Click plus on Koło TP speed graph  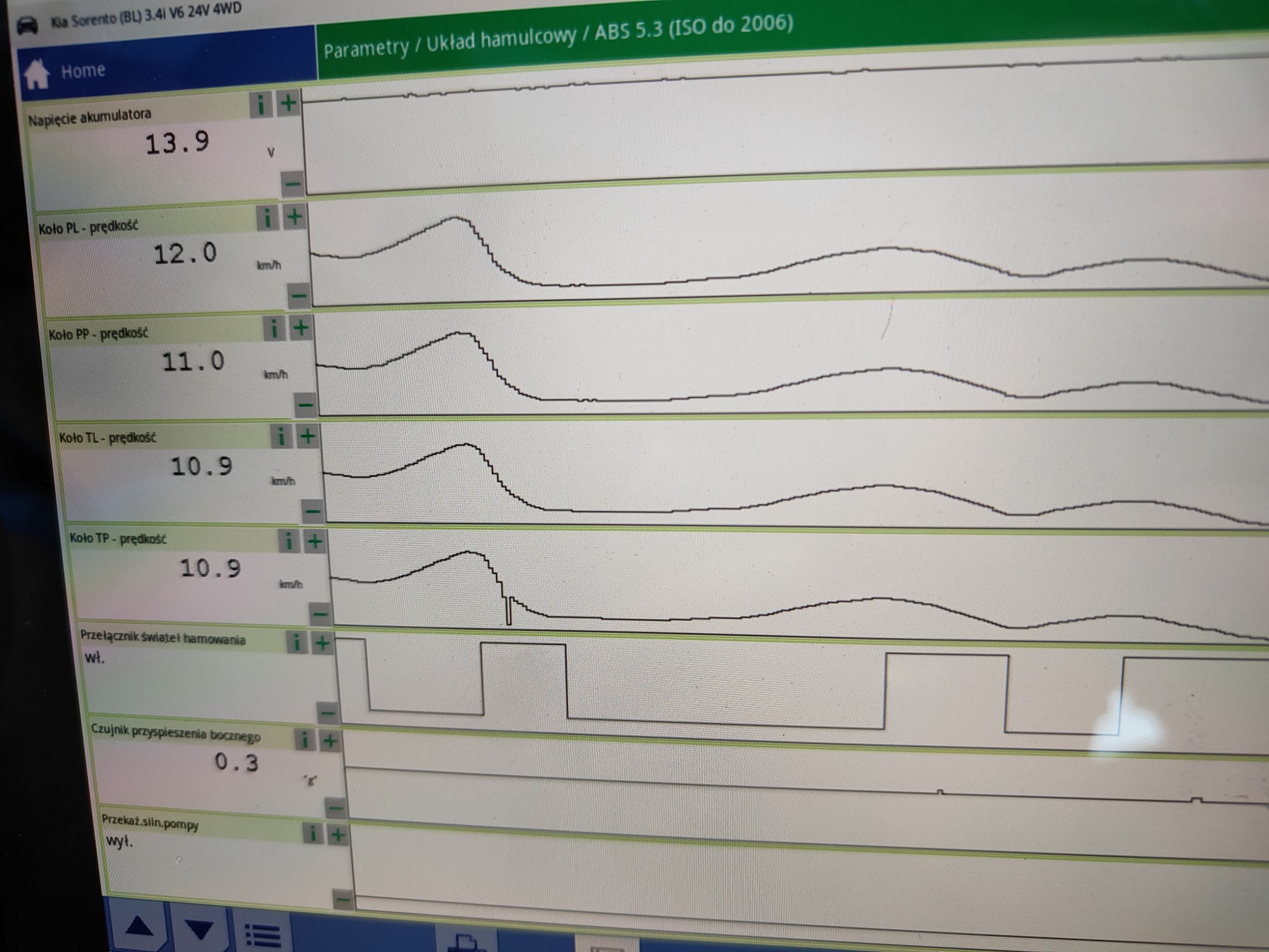click(x=315, y=541)
